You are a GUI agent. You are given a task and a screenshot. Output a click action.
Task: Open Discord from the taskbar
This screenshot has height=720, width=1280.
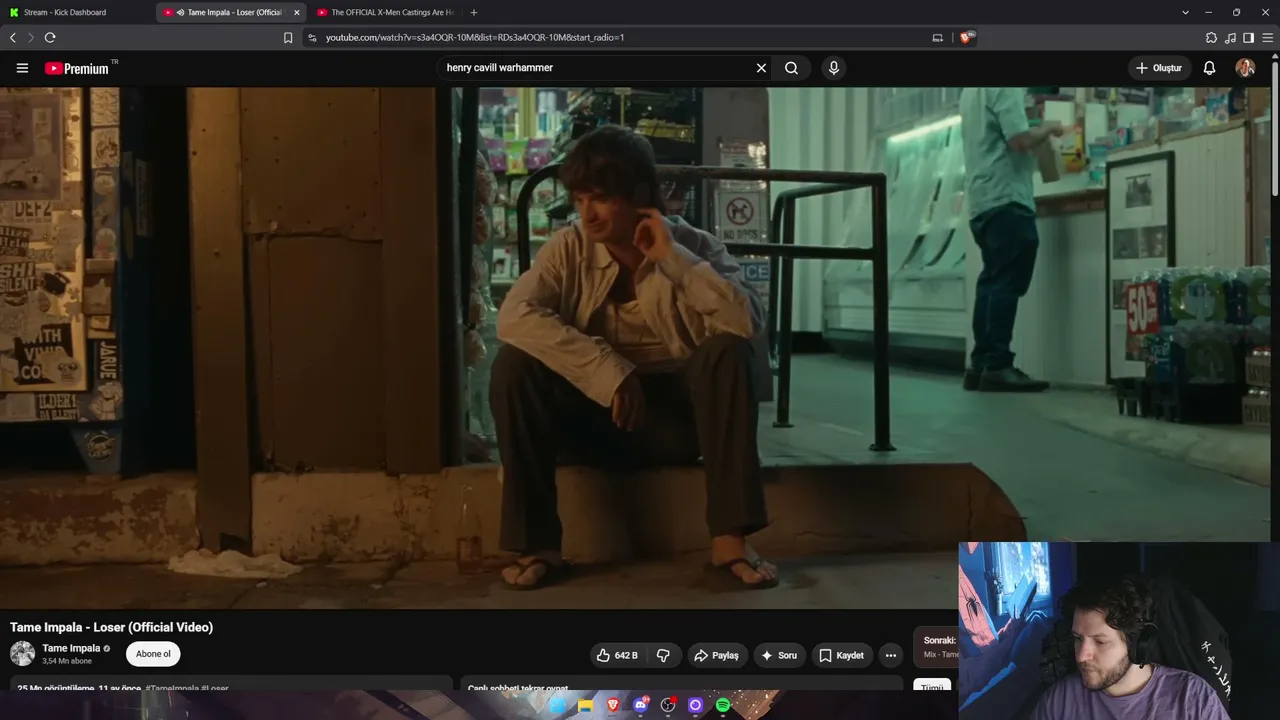click(x=641, y=705)
